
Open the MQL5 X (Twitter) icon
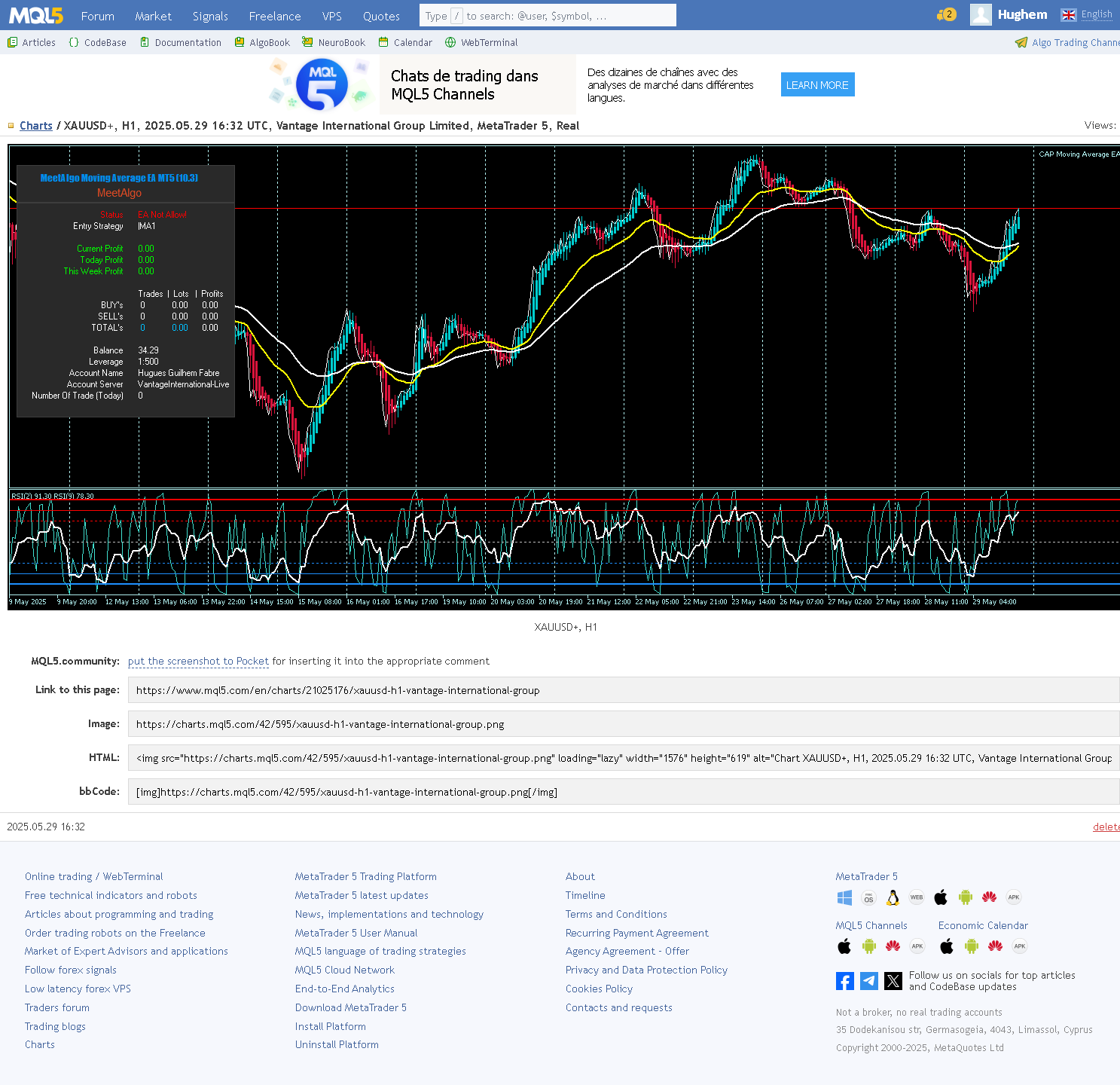click(893, 981)
